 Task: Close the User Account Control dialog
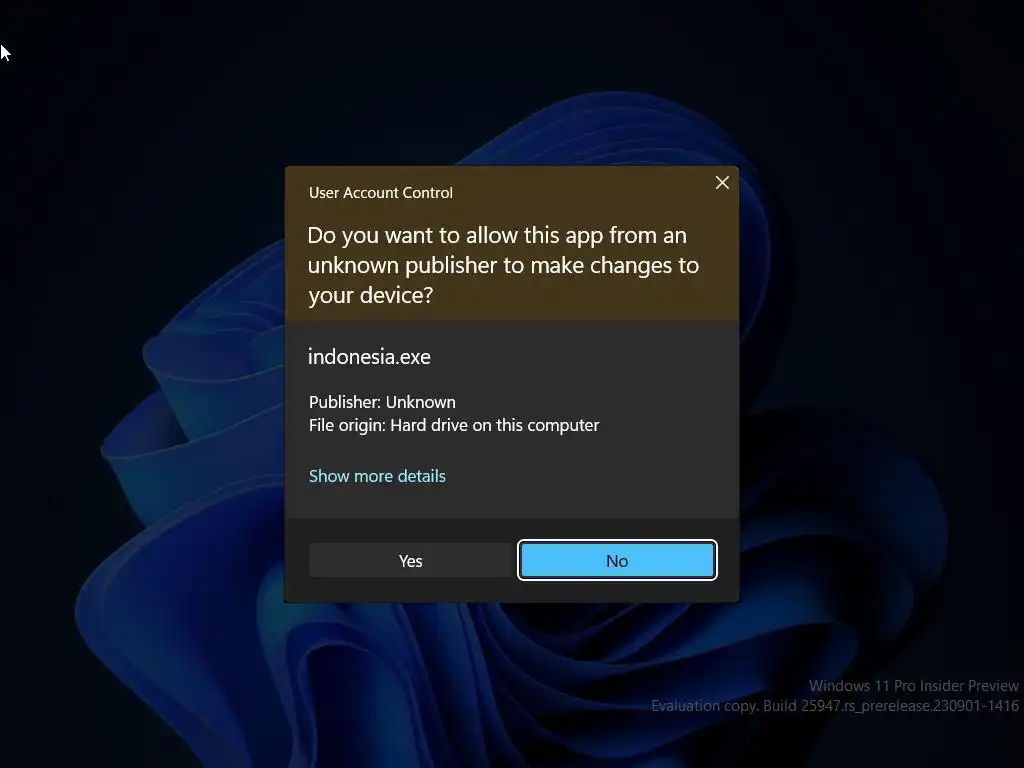tap(722, 183)
